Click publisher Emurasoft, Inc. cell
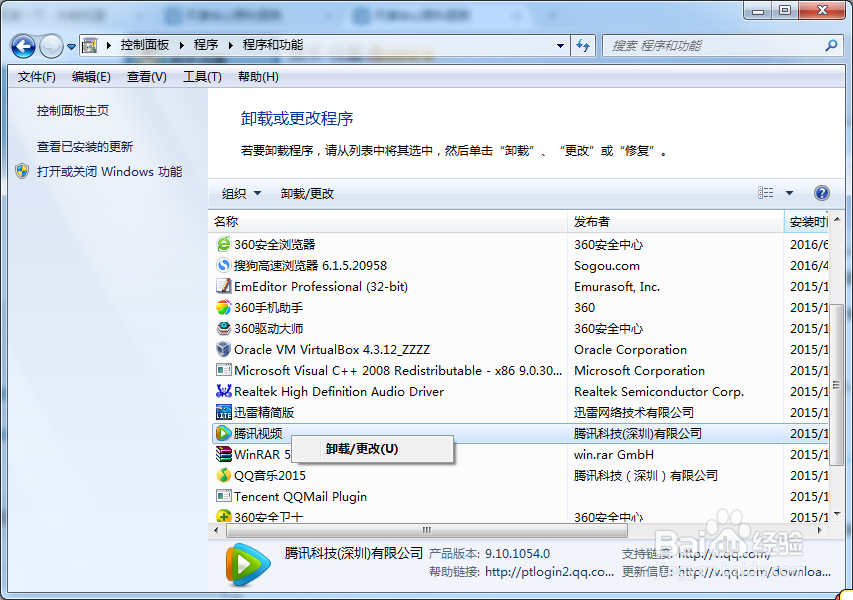Screen dimensions: 853x600 tap(617, 286)
